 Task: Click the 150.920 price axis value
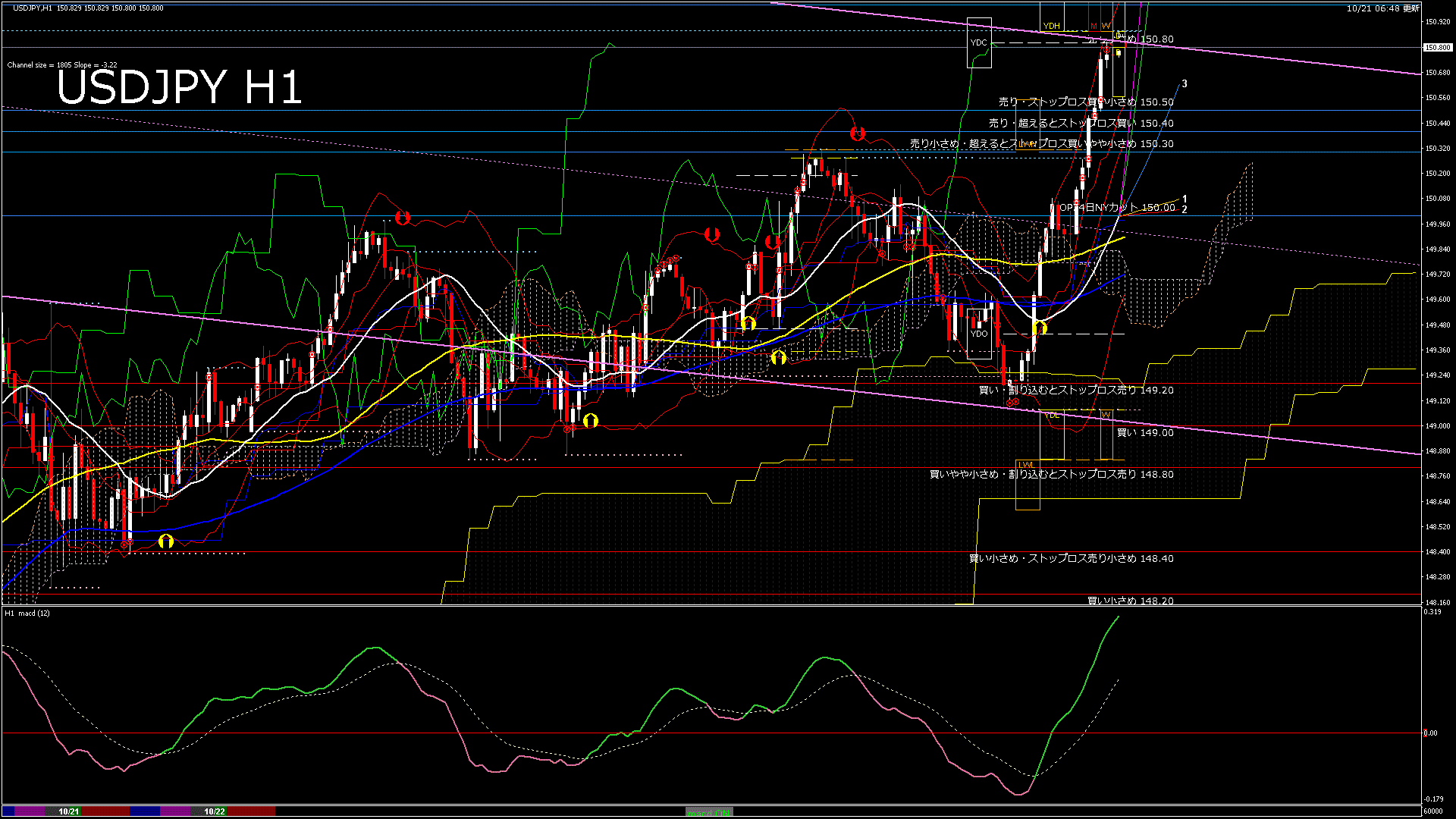(x=1438, y=22)
